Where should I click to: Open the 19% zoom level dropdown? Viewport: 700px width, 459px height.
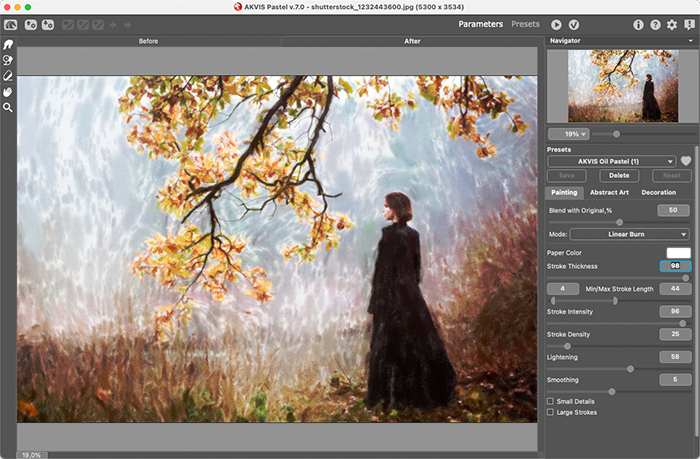click(x=568, y=133)
